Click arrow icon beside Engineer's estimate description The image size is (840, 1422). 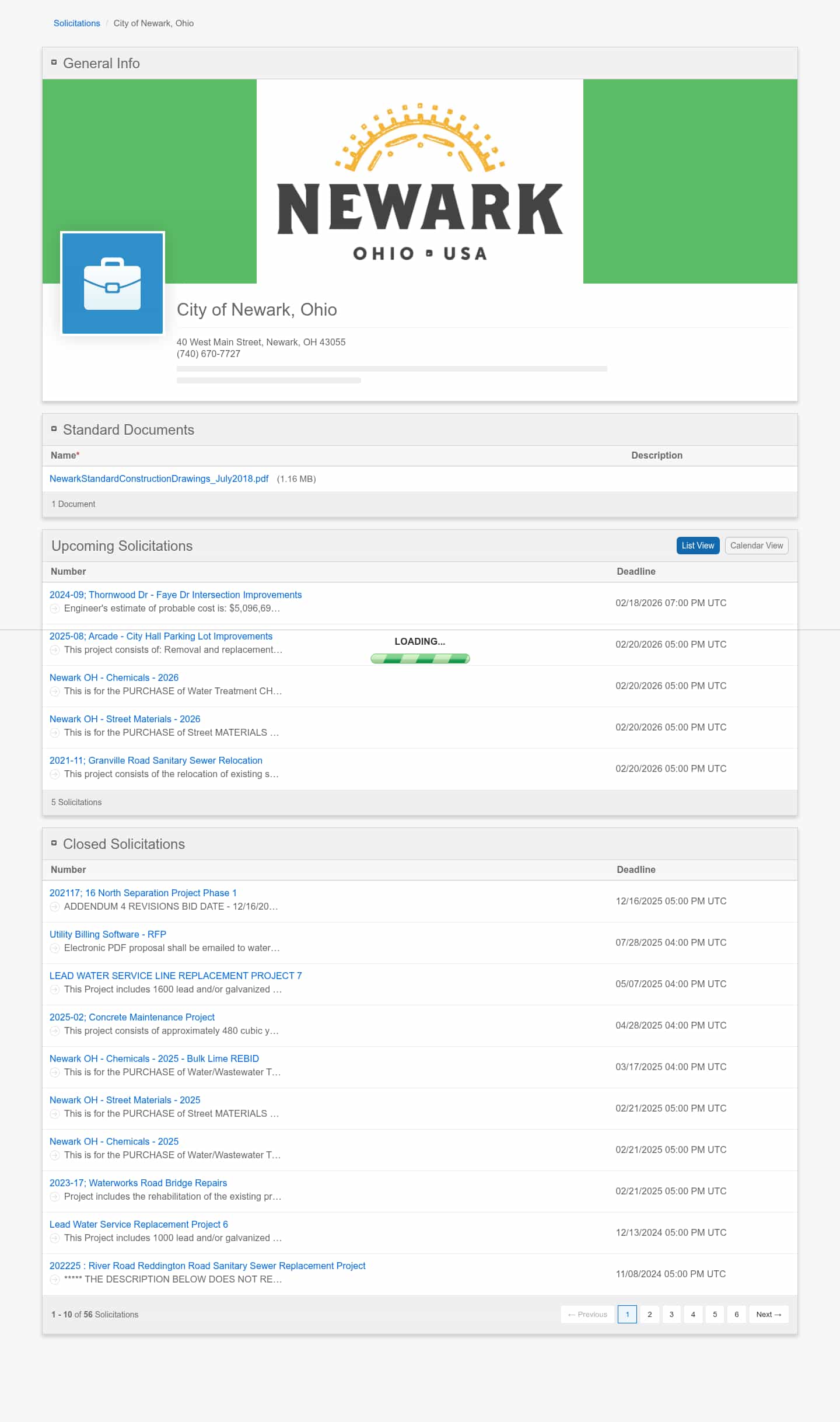[x=55, y=609]
